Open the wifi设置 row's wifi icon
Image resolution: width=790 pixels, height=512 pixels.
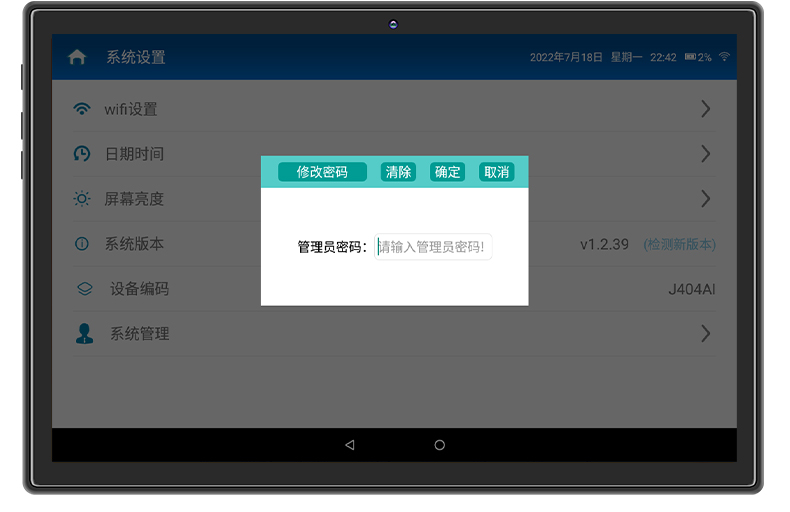pos(82,109)
